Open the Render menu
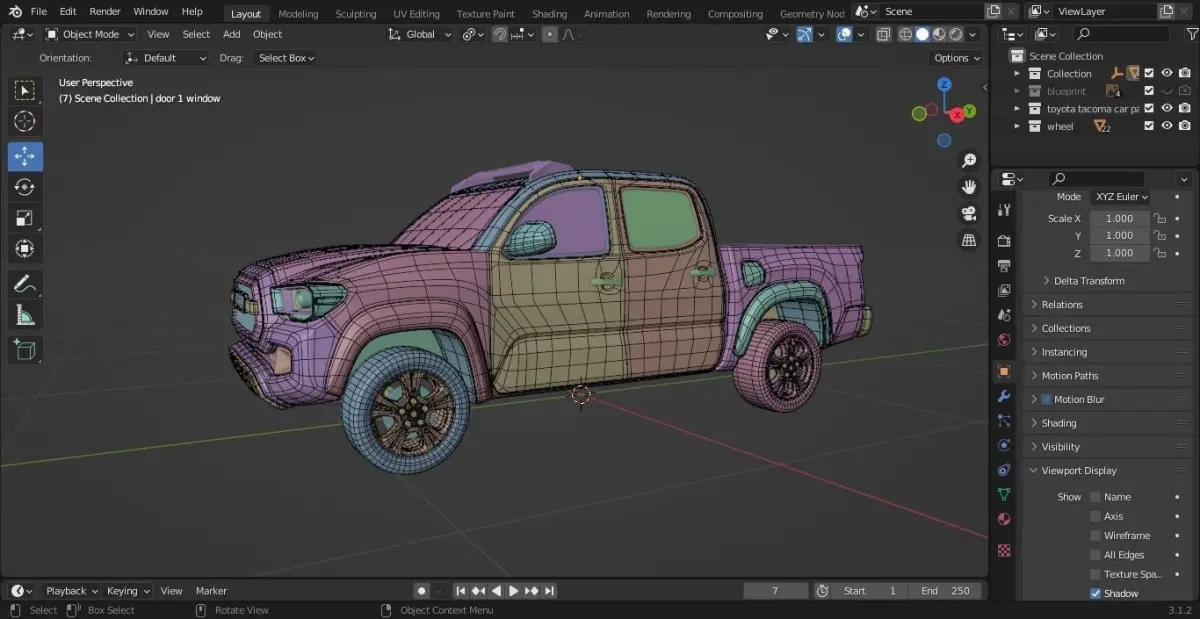Viewport: 1200px width, 619px height. (105, 12)
